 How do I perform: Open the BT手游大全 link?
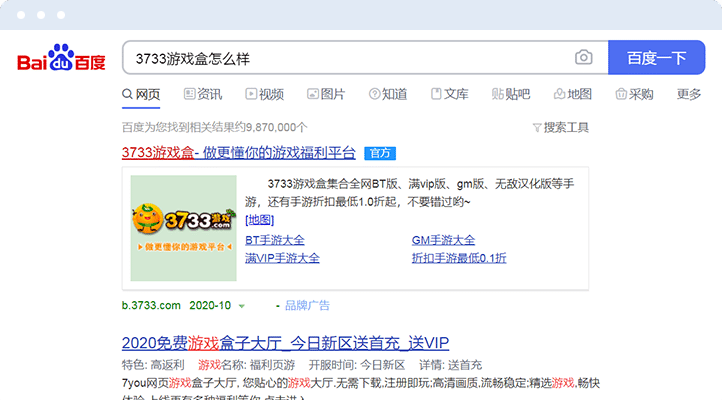(275, 240)
